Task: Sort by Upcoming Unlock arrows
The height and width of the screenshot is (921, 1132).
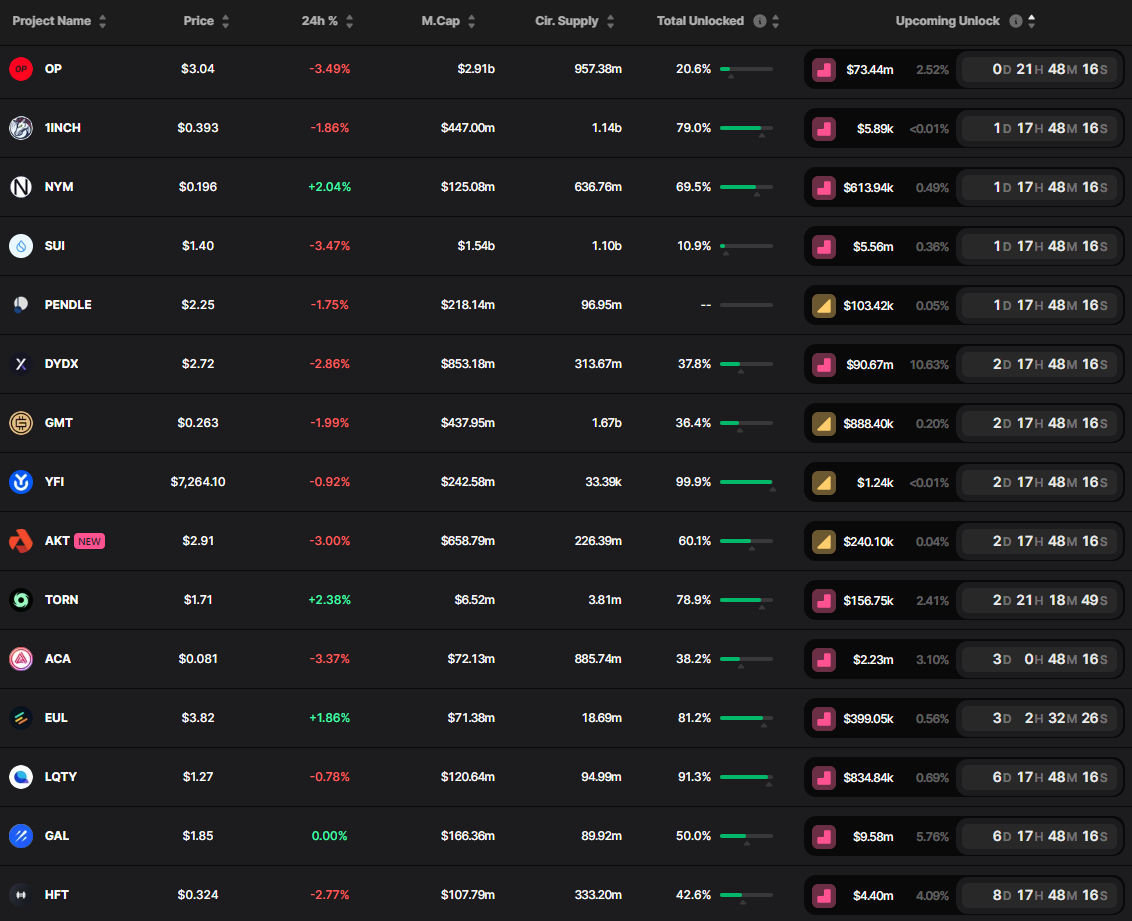Action: pos(1032,22)
